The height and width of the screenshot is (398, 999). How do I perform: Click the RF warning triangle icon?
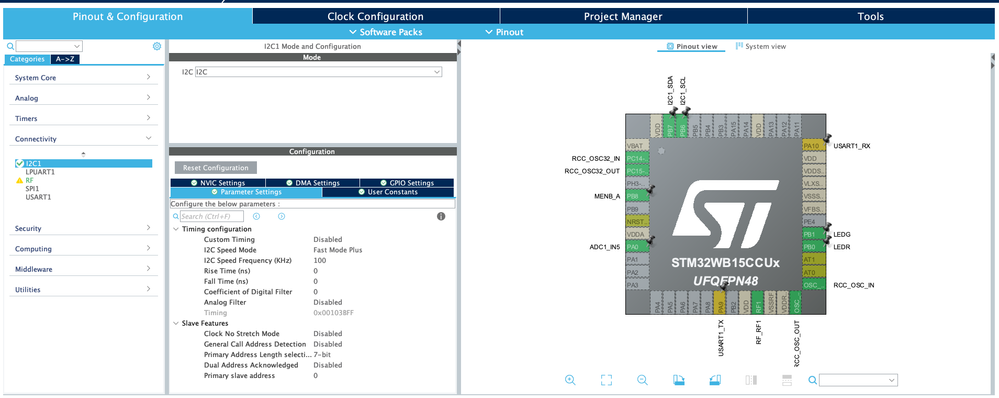tap(19, 180)
